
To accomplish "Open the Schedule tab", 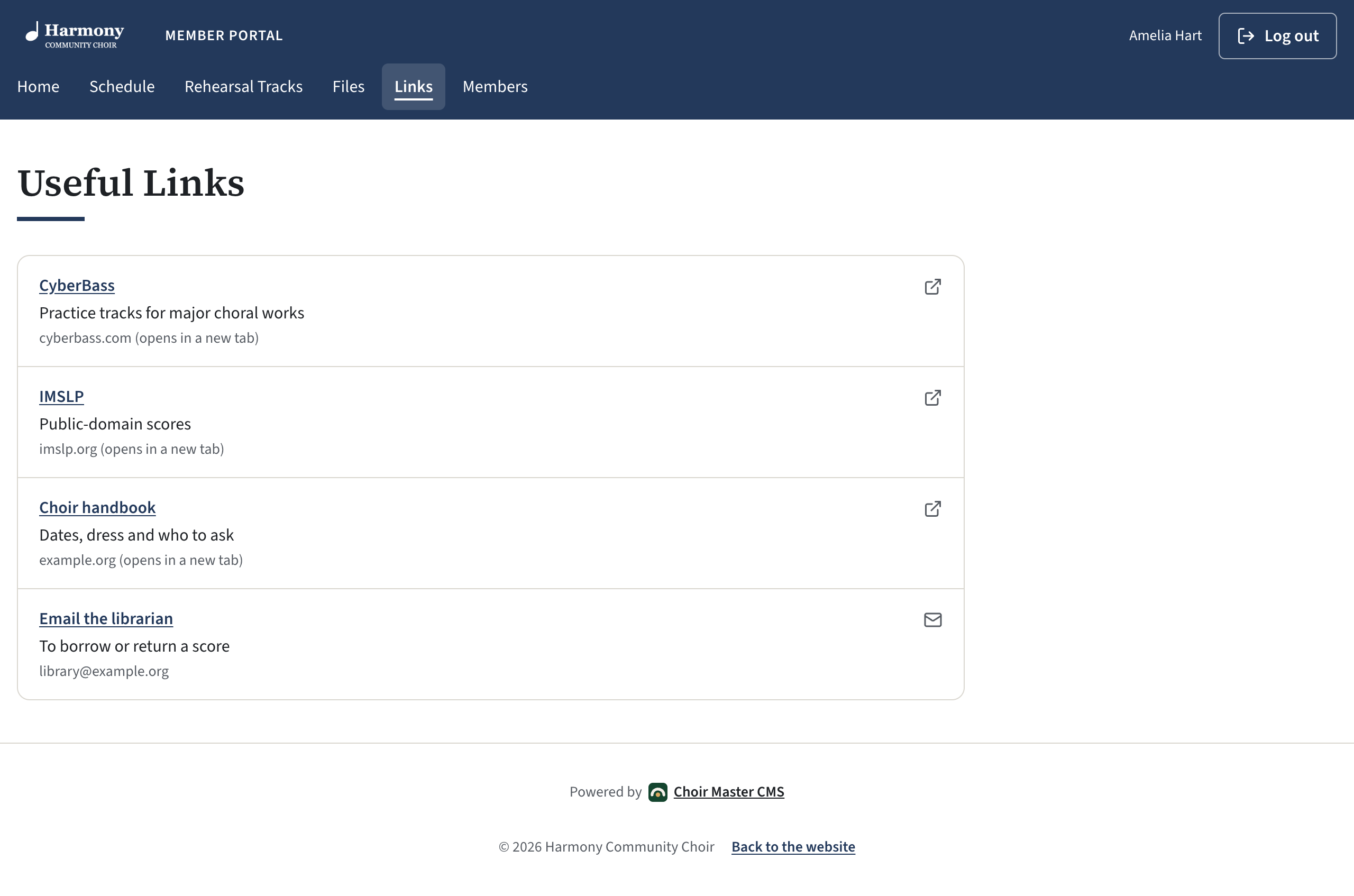I will pos(122,87).
